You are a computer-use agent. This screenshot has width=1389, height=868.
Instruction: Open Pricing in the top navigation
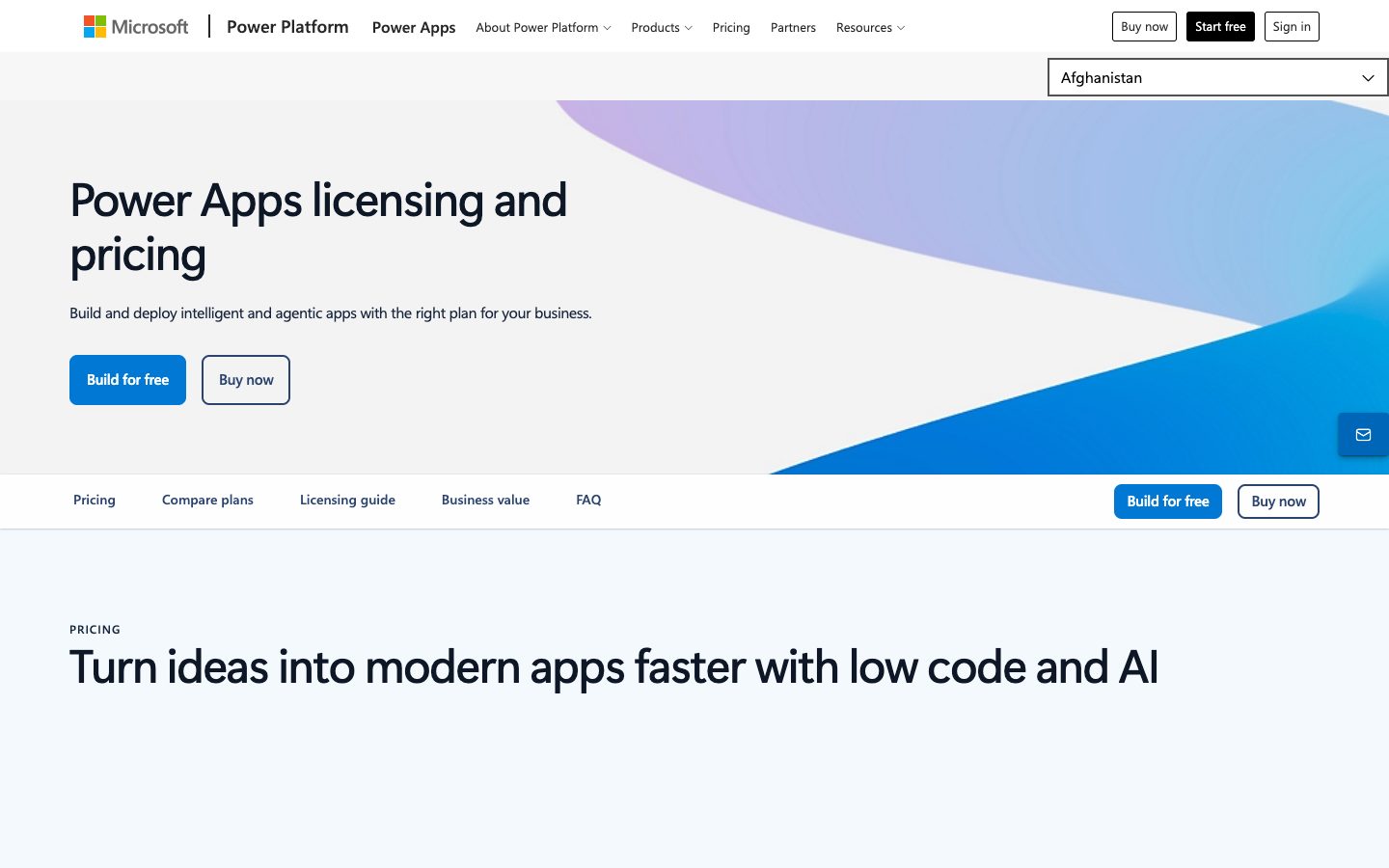[731, 27]
